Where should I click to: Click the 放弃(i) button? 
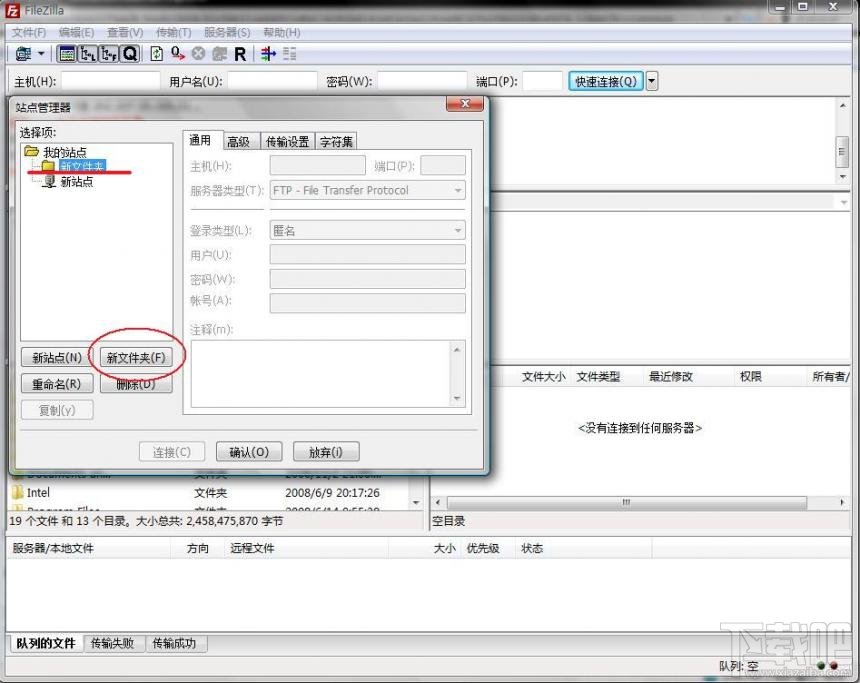[x=326, y=452]
